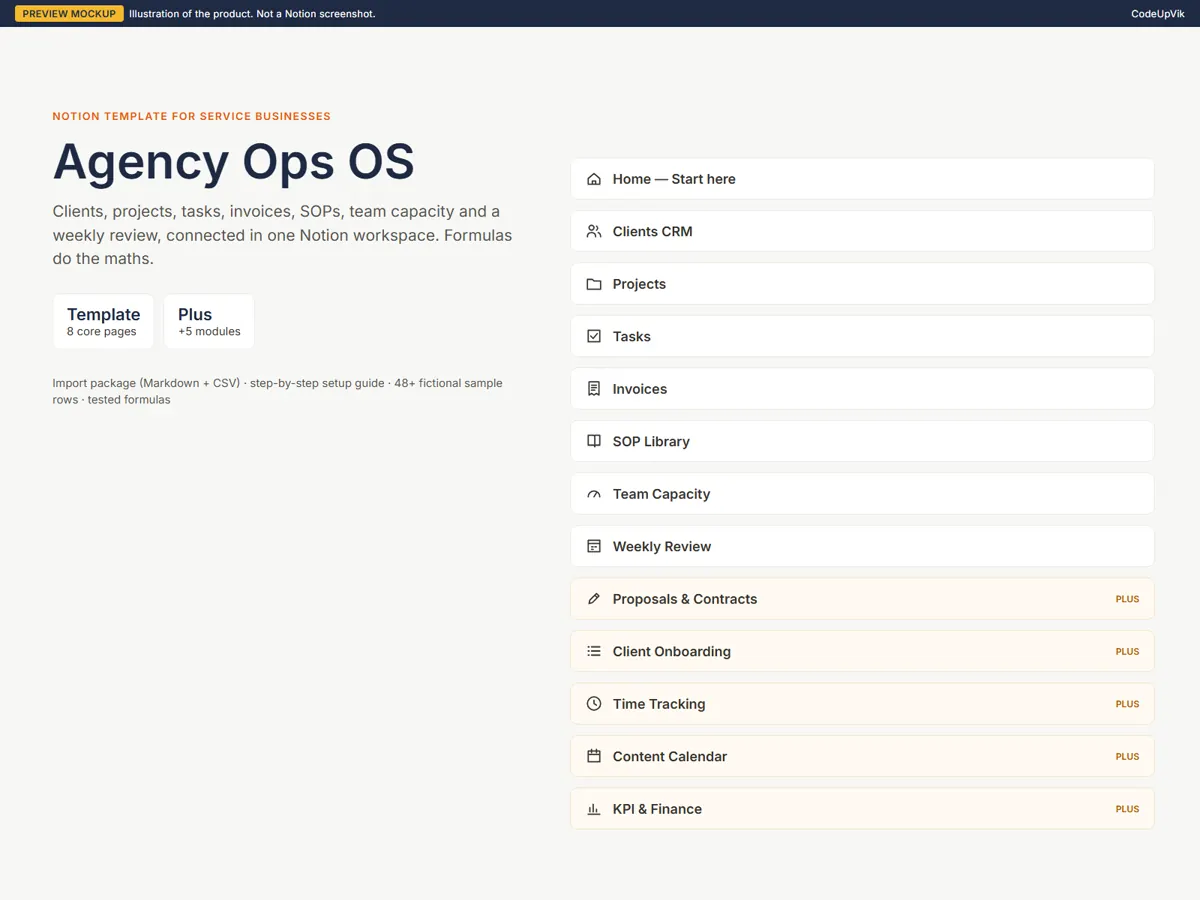The height and width of the screenshot is (900, 1200).
Task: Click the pencil icon beside Proposals & Contracts
Action: point(594,599)
